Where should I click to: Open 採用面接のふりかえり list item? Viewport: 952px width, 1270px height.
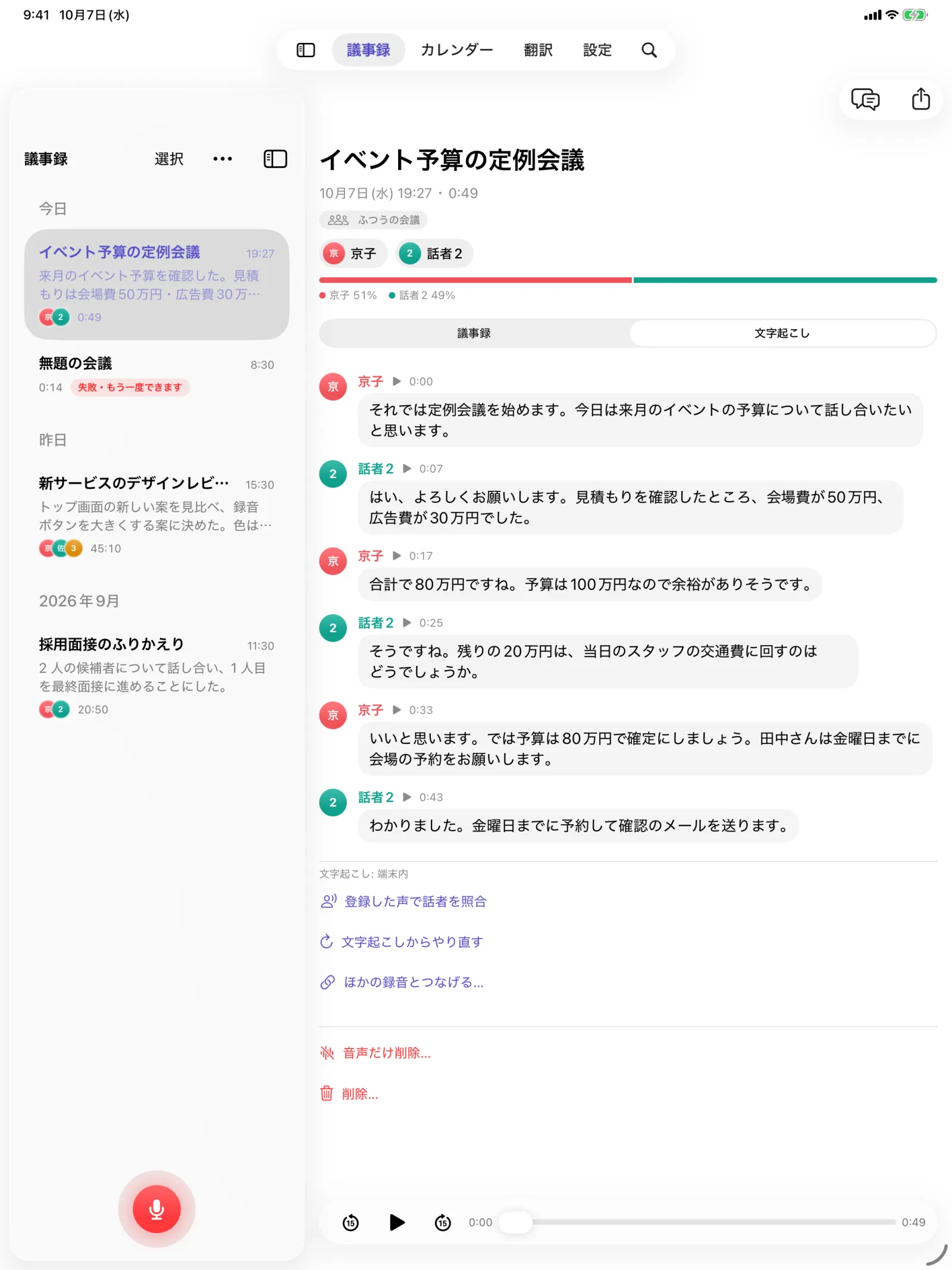(x=156, y=676)
